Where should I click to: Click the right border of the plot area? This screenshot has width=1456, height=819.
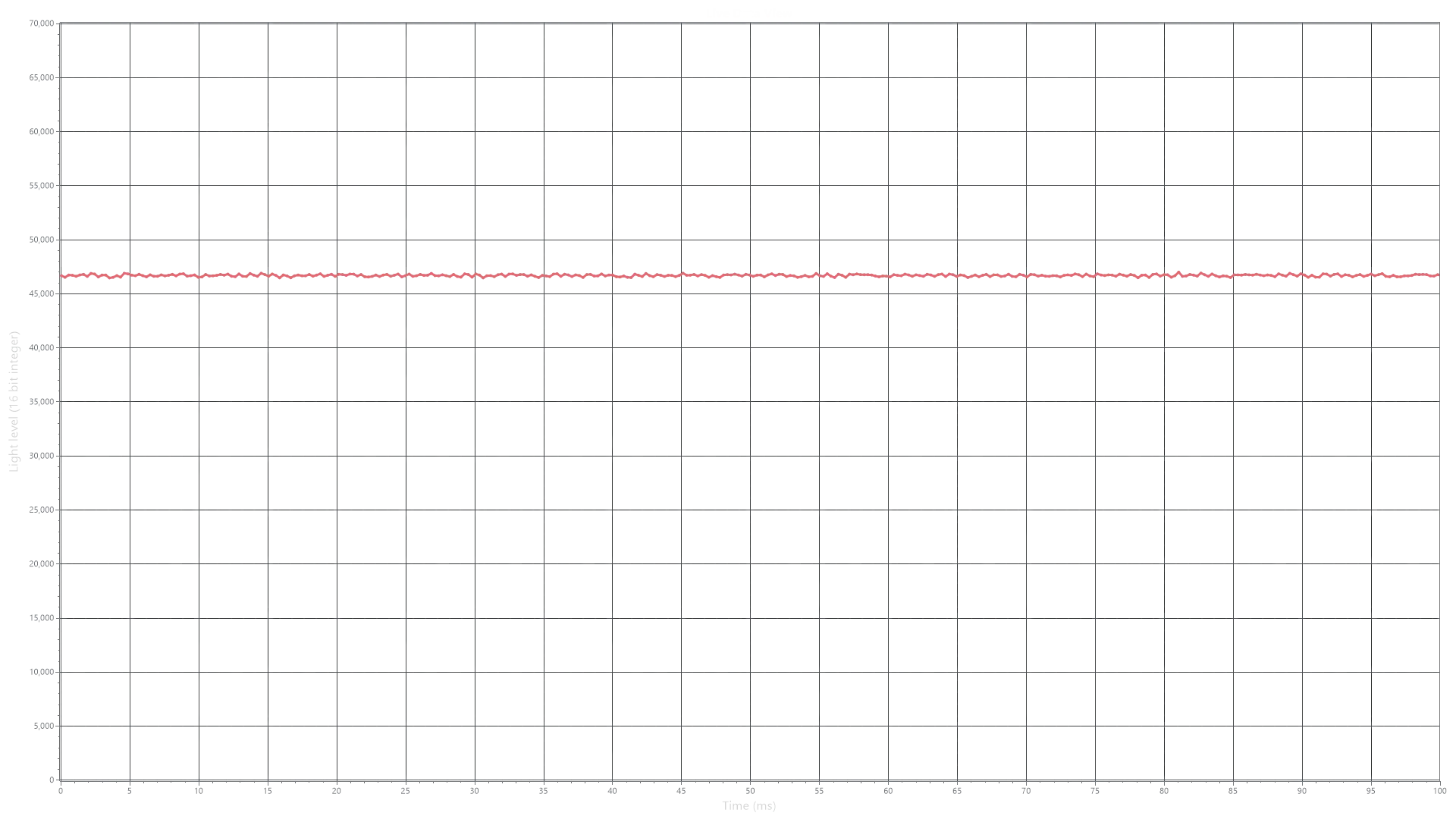(1440, 531)
